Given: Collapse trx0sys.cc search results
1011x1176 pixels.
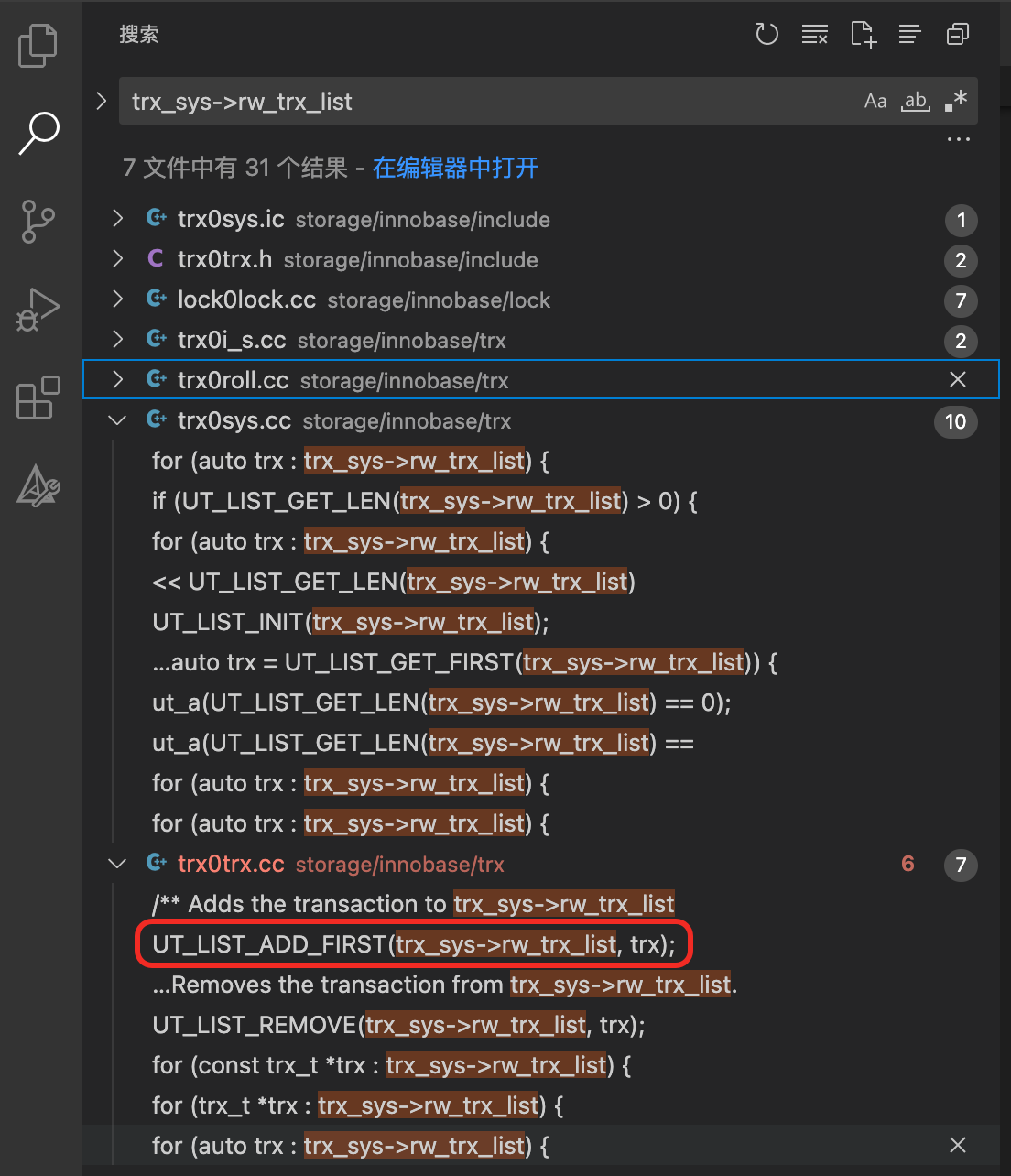Looking at the screenshot, I should 117,421.
